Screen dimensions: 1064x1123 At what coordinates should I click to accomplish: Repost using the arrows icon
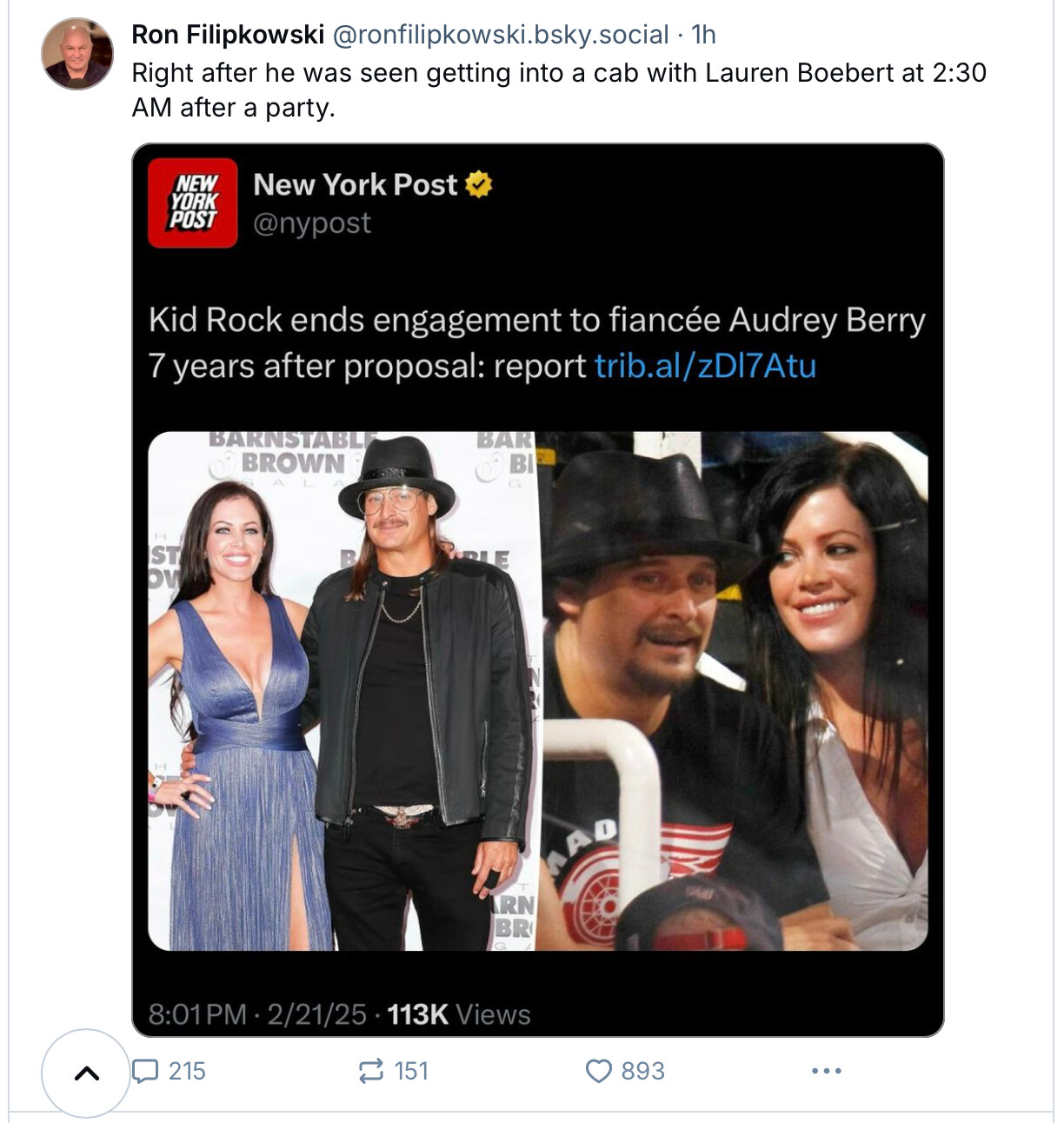point(371,1070)
